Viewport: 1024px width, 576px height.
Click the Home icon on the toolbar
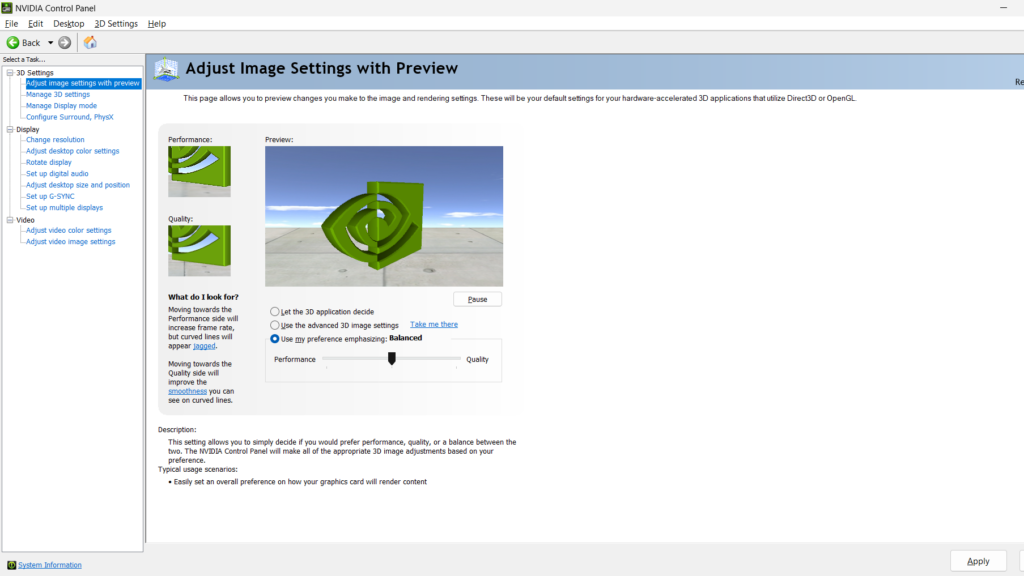(88, 42)
